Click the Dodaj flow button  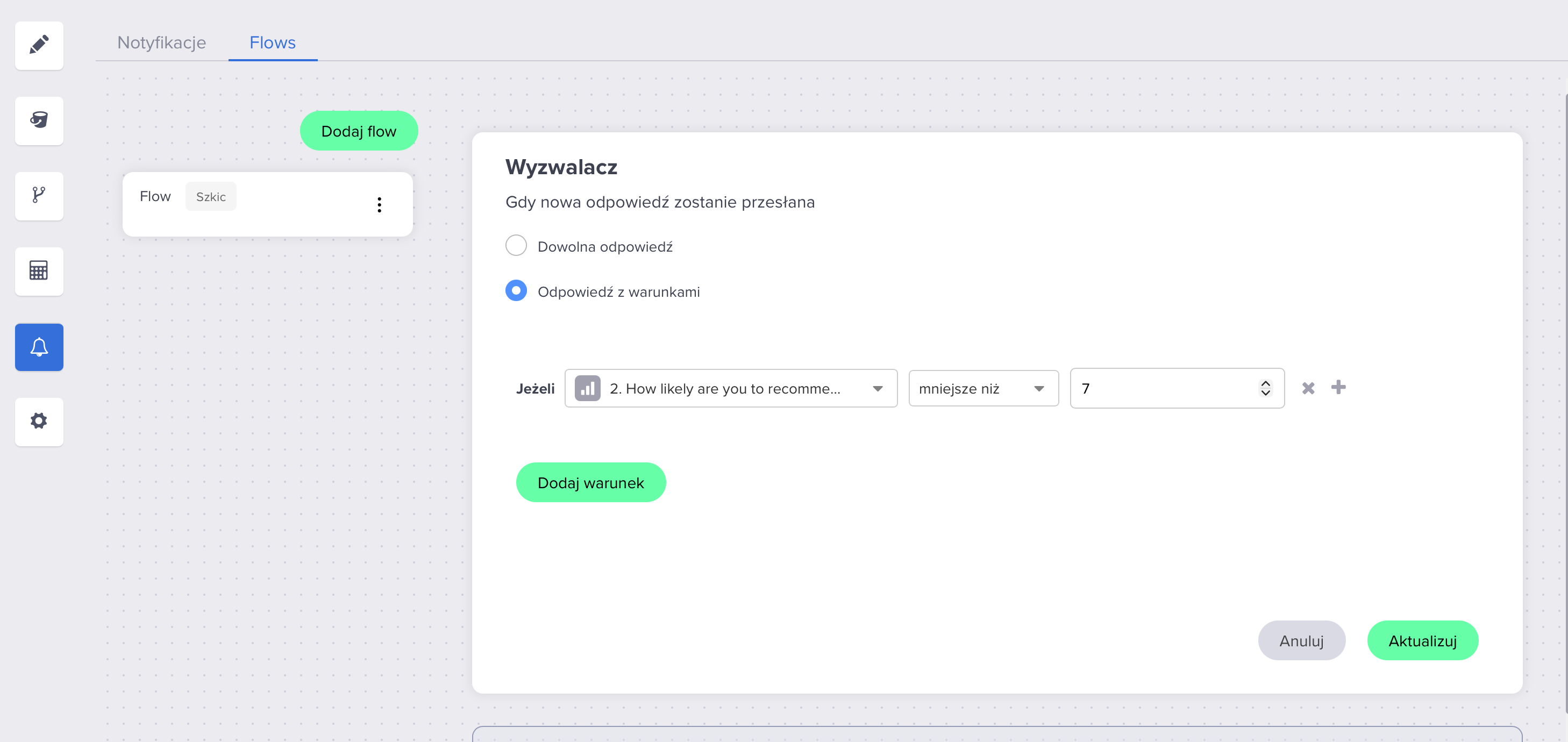[x=359, y=131]
